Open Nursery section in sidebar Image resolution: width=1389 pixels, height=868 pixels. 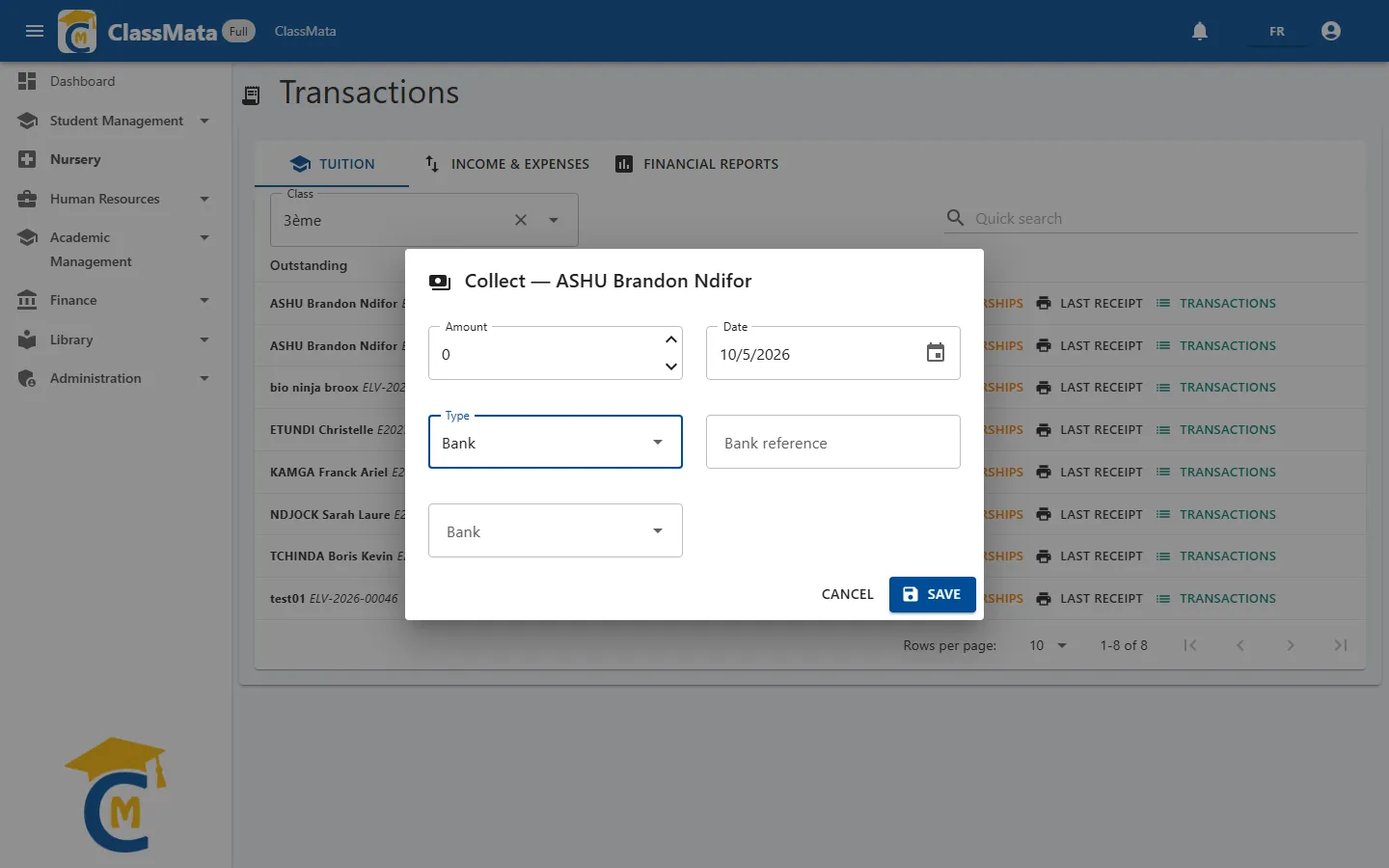click(x=116, y=159)
